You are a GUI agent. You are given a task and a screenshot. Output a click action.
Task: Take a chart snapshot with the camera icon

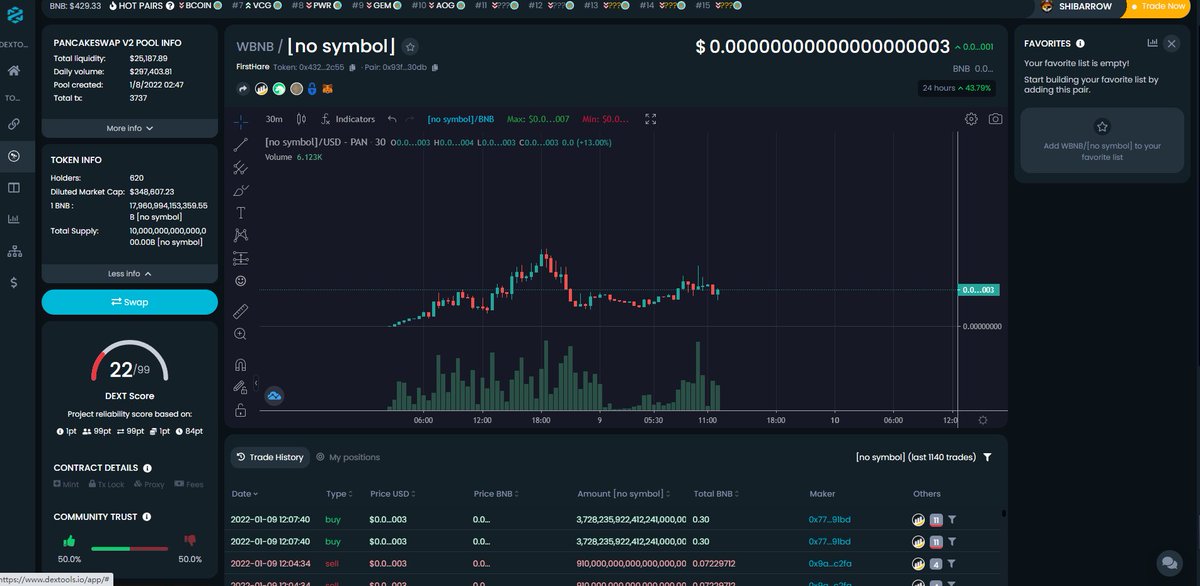995,119
